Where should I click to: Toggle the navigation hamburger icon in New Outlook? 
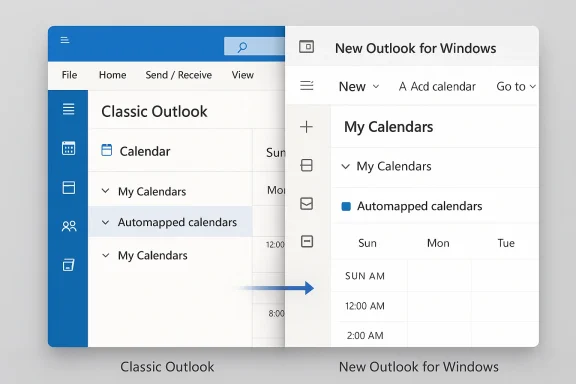pos(307,86)
